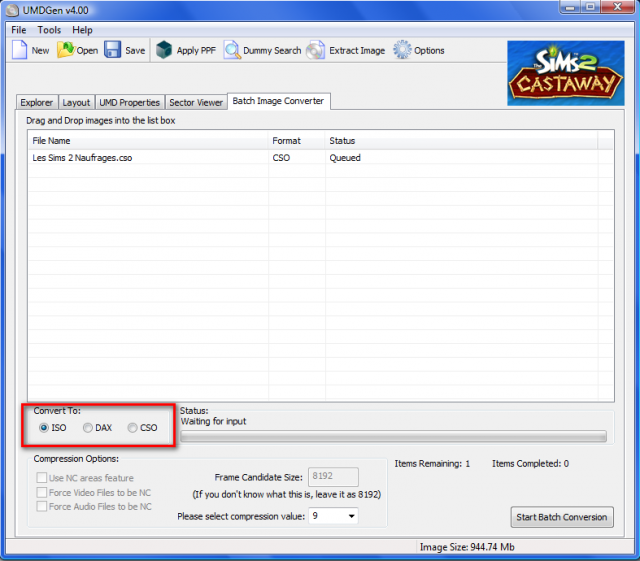Image resolution: width=640 pixels, height=561 pixels.
Task: Maximize the UMDGen window
Action: [590, 7]
